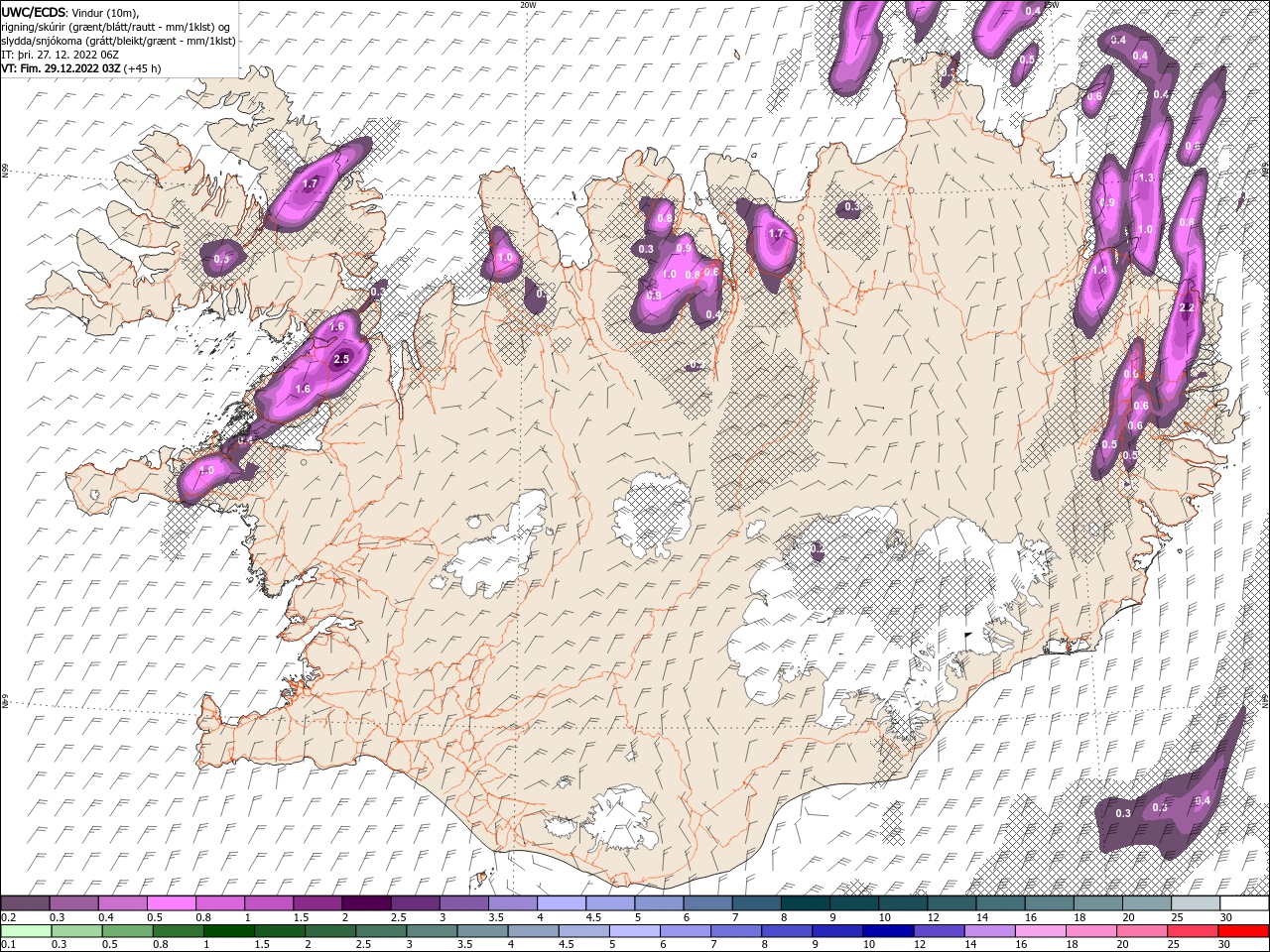Click the UWC/ECDS title text
Image resolution: width=1270 pixels, height=952 pixels.
coord(35,11)
